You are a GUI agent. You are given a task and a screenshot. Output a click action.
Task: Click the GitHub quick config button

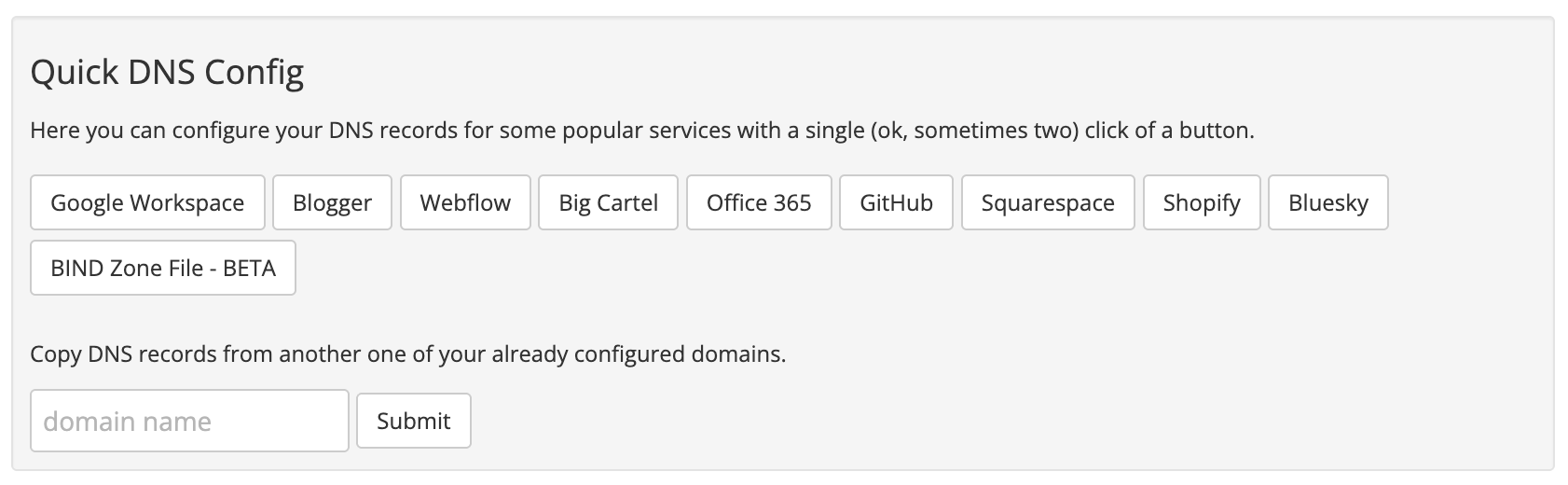tap(896, 202)
